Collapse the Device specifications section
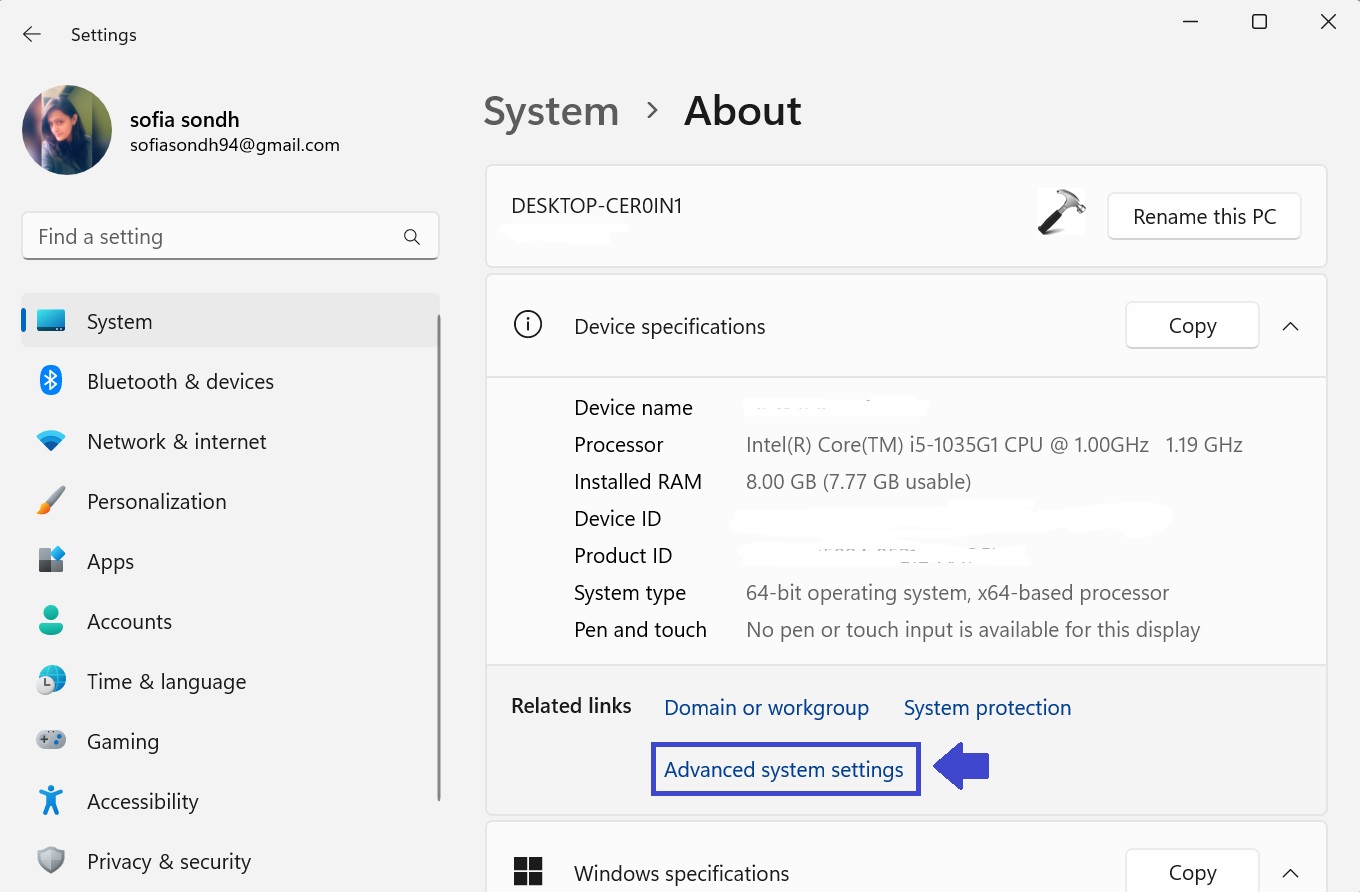 click(x=1290, y=326)
